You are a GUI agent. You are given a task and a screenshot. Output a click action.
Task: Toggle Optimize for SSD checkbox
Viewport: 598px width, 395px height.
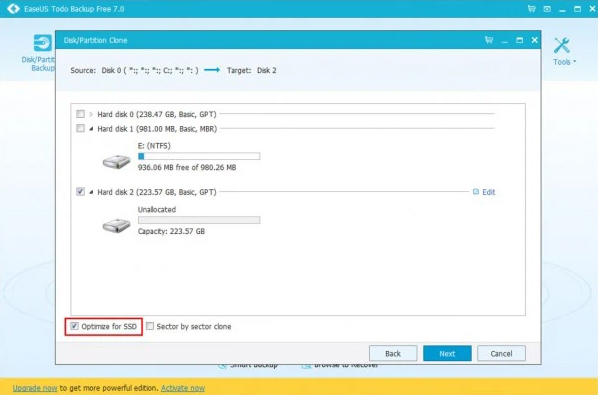point(75,326)
